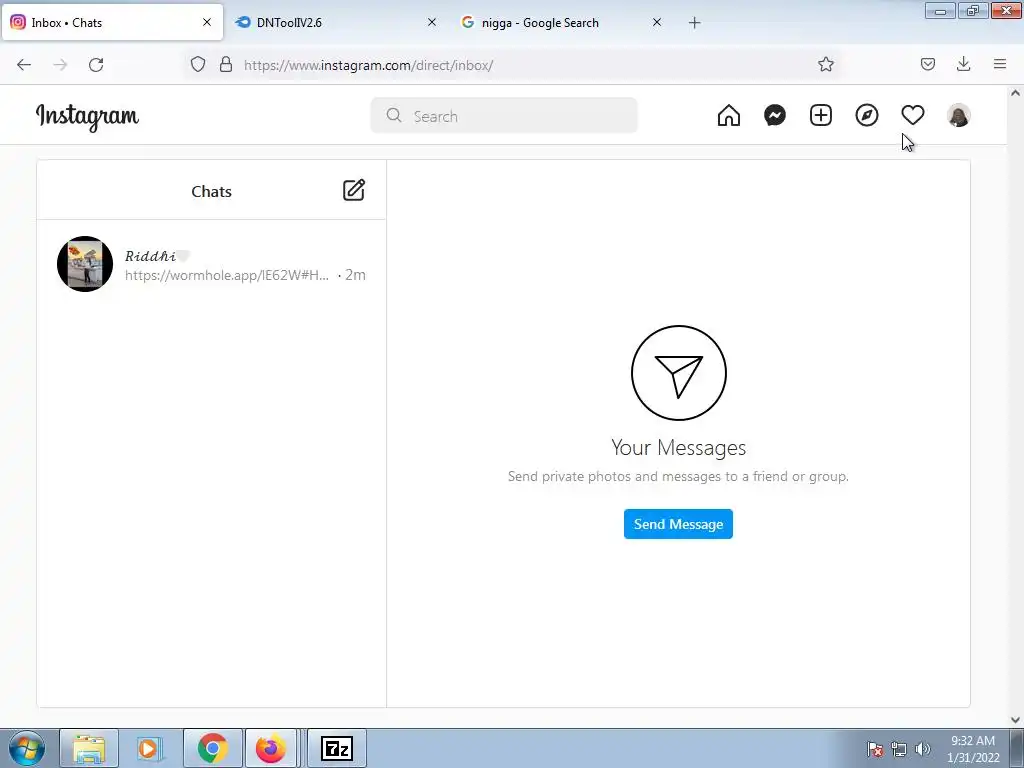Image resolution: width=1024 pixels, height=768 pixels.
Task: Open the Explore compass icon
Action: coord(867,116)
